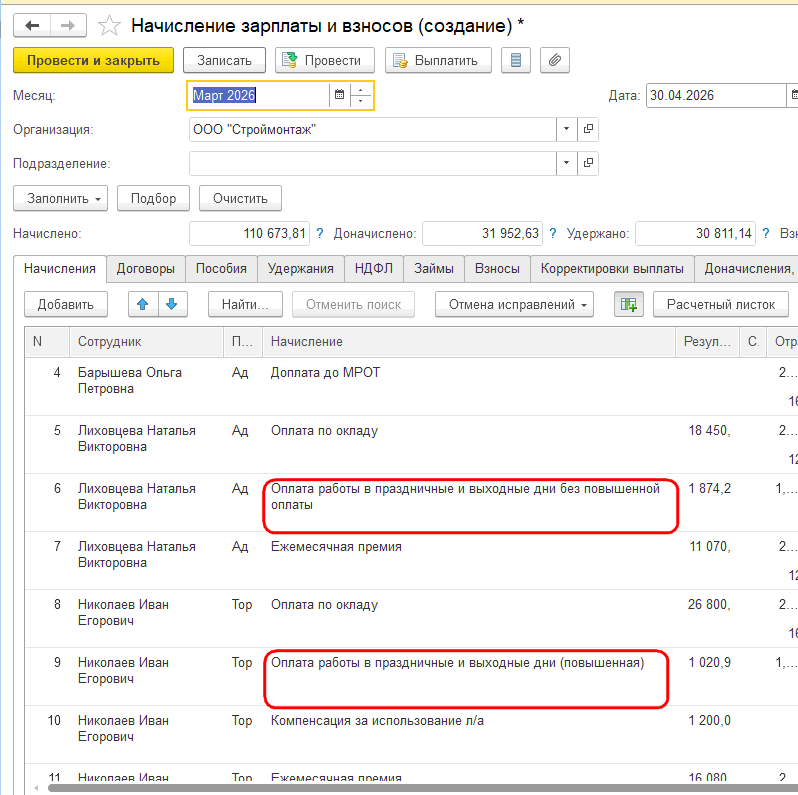This screenshot has height=795, width=798.
Task: Switch to the НДФЛ tab
Action: 374,269
